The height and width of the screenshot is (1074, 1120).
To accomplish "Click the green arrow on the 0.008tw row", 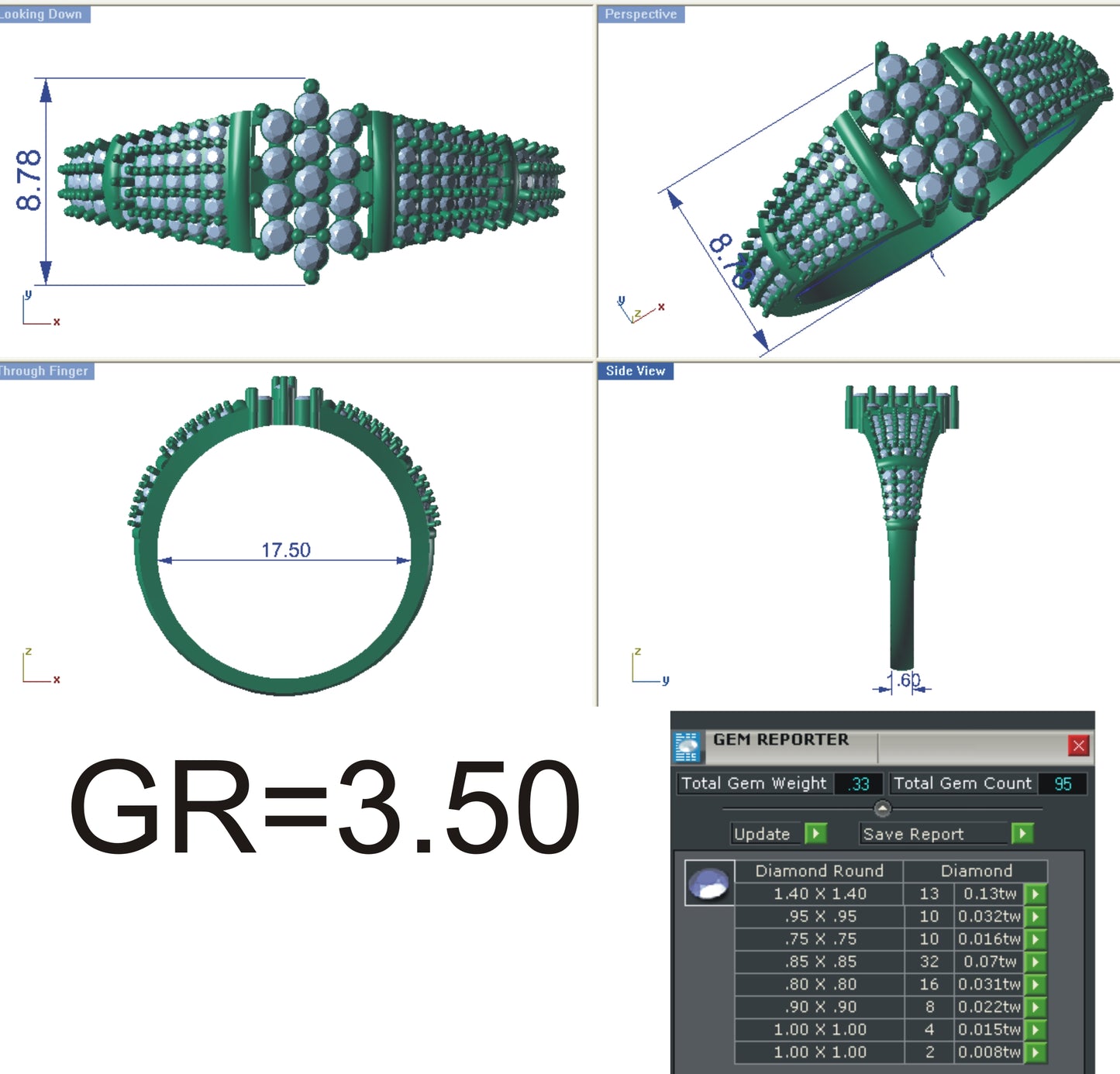I will tap(1037, 1052).
